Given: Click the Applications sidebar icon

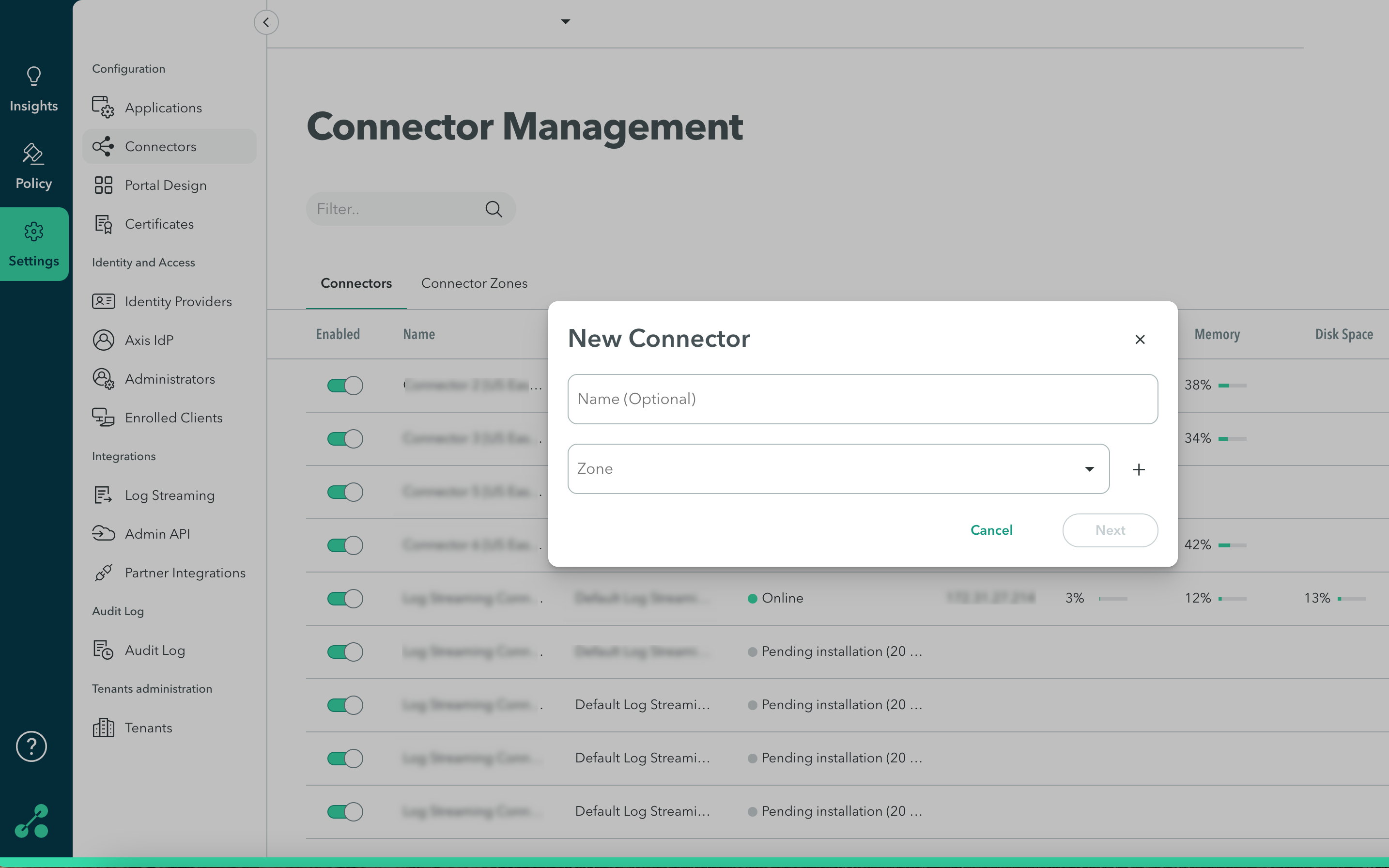Looking at the screenshot, I should [103, 108].
